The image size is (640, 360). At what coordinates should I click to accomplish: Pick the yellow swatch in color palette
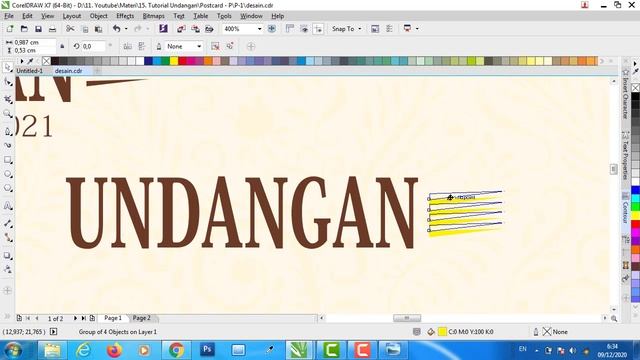point(174,61)
